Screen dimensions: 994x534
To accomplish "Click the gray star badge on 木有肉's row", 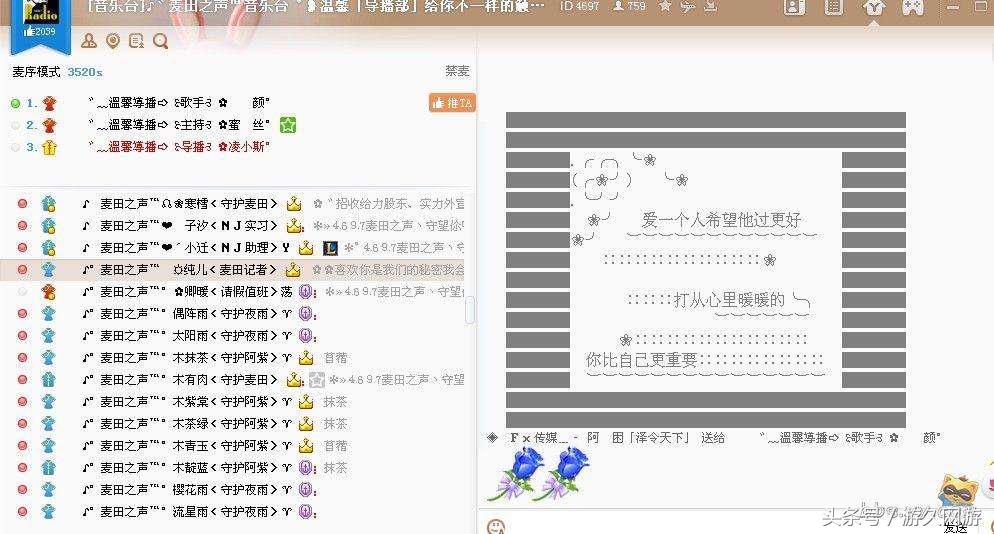I will click(316, 380).
